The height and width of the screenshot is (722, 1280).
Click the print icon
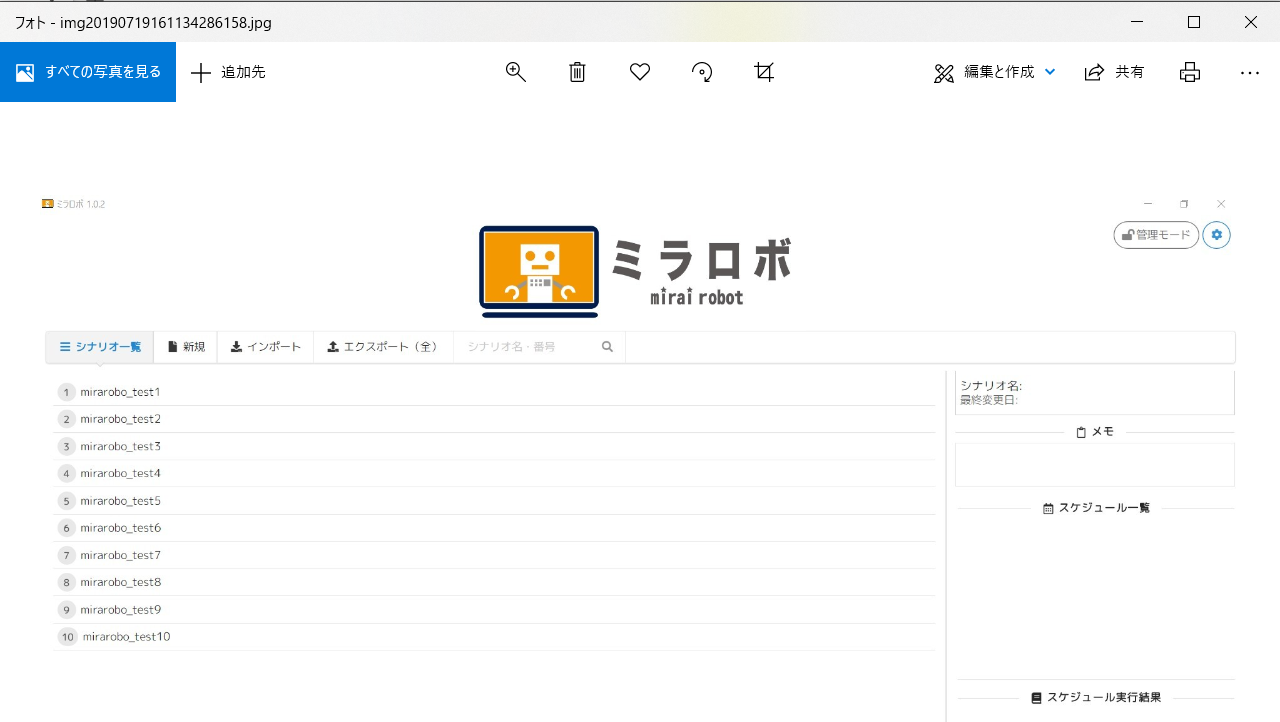[x=1189, y=72]
